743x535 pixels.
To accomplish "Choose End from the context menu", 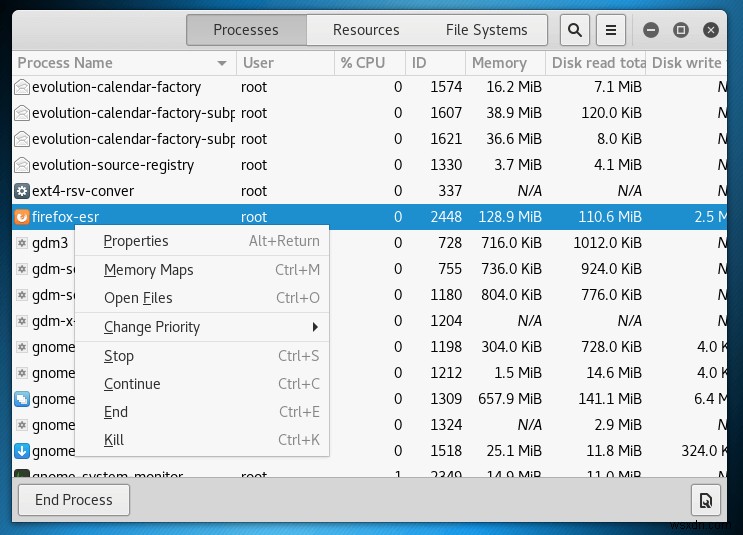I will [202, 412].
